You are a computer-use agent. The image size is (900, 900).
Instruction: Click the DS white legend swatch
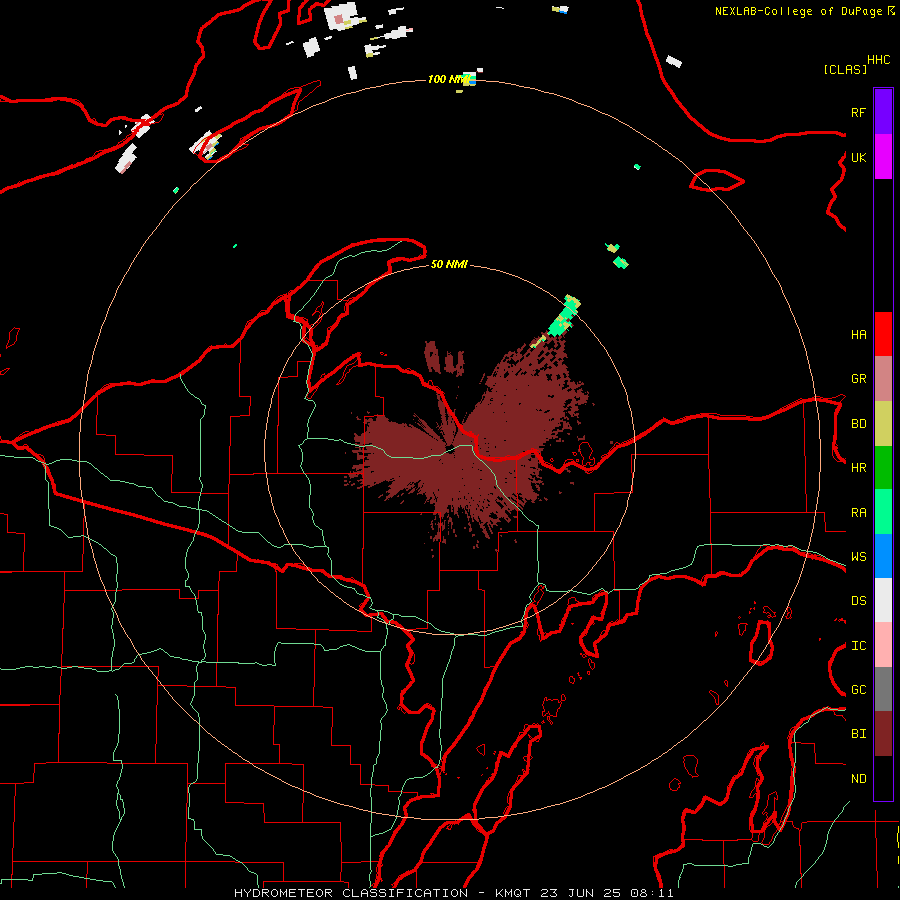pos(883,600)
